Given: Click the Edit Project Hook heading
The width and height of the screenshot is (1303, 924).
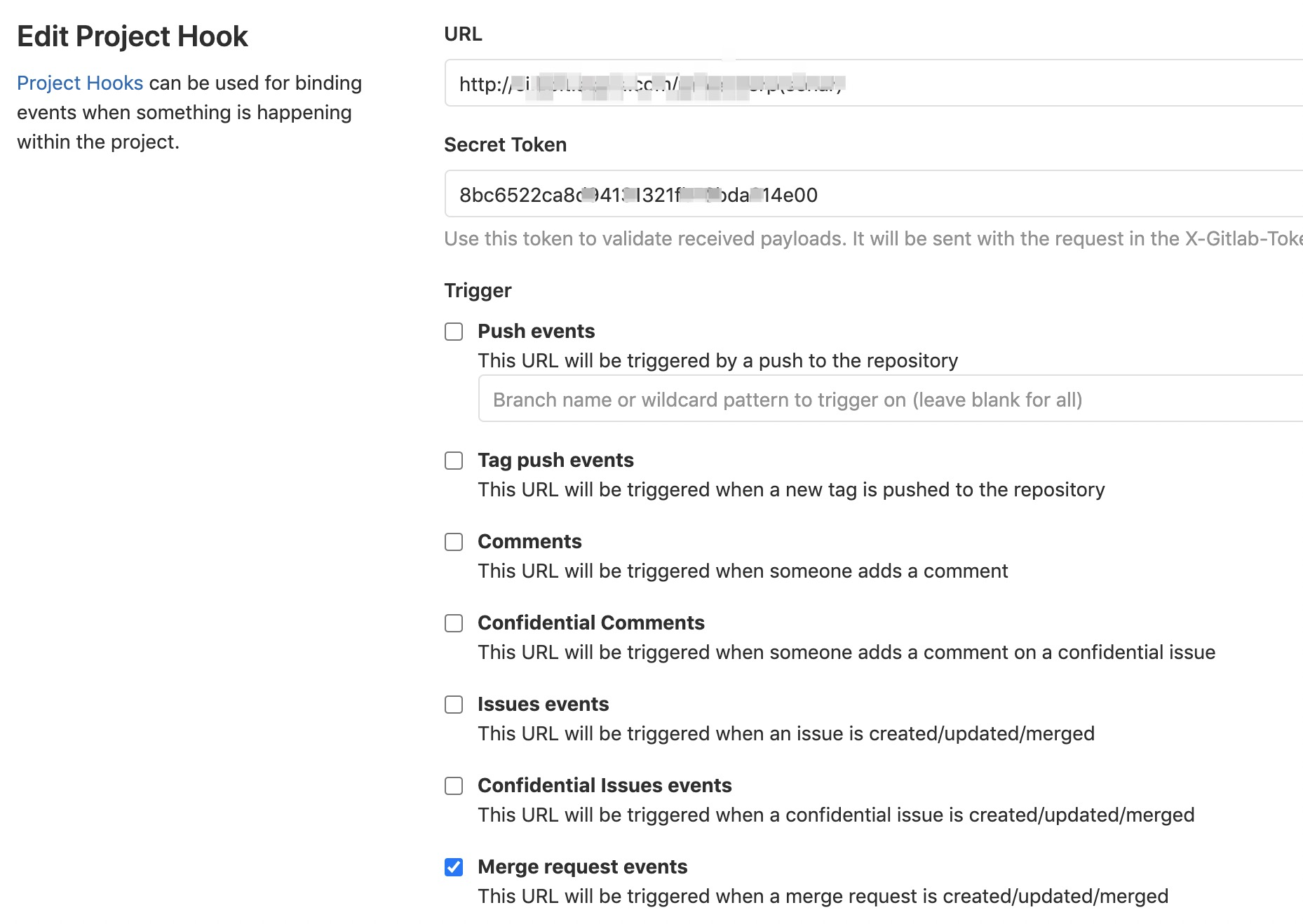Looking at the screenshot, I should point(133,36).
